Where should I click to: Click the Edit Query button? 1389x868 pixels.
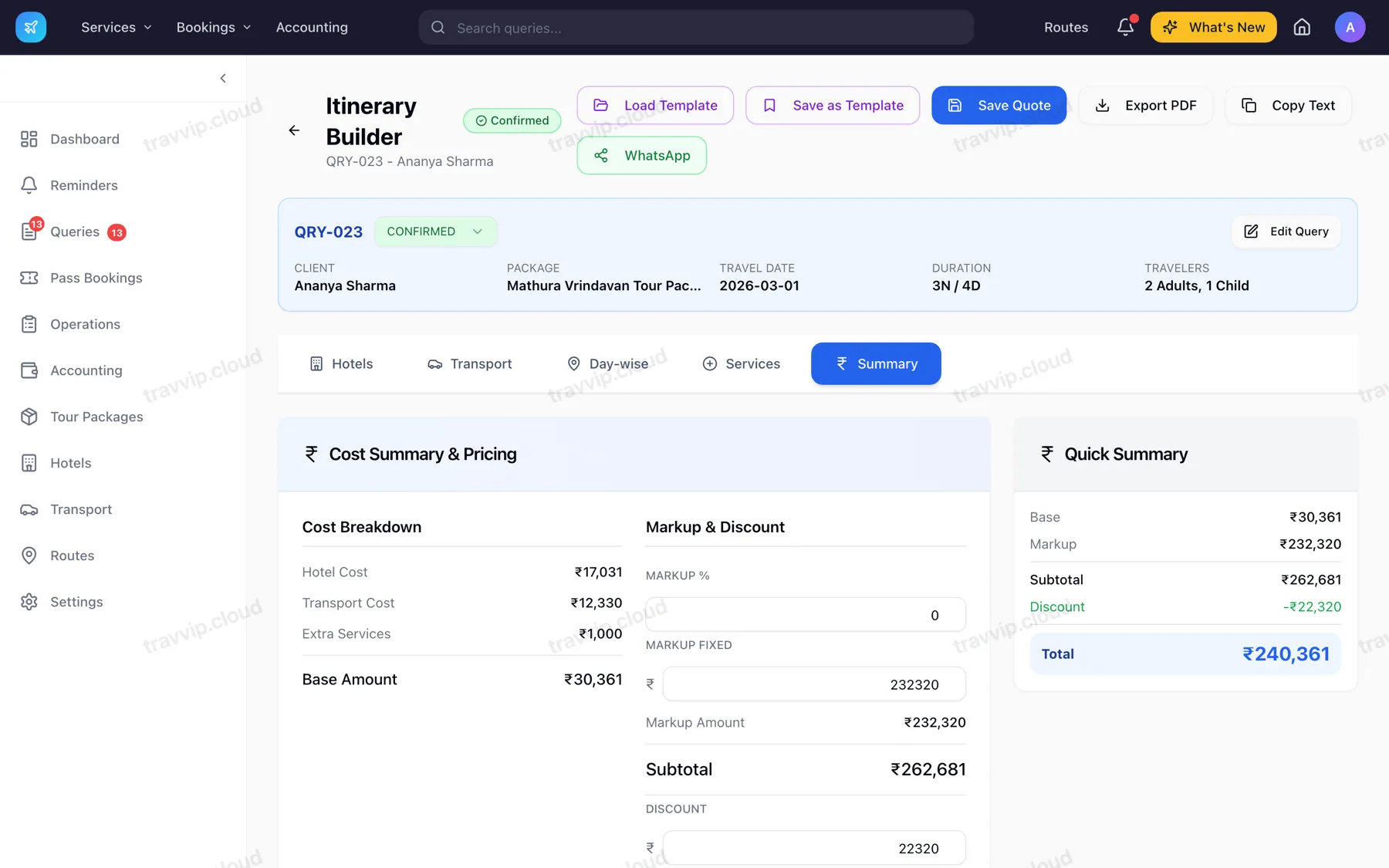tap(1286, 231)
